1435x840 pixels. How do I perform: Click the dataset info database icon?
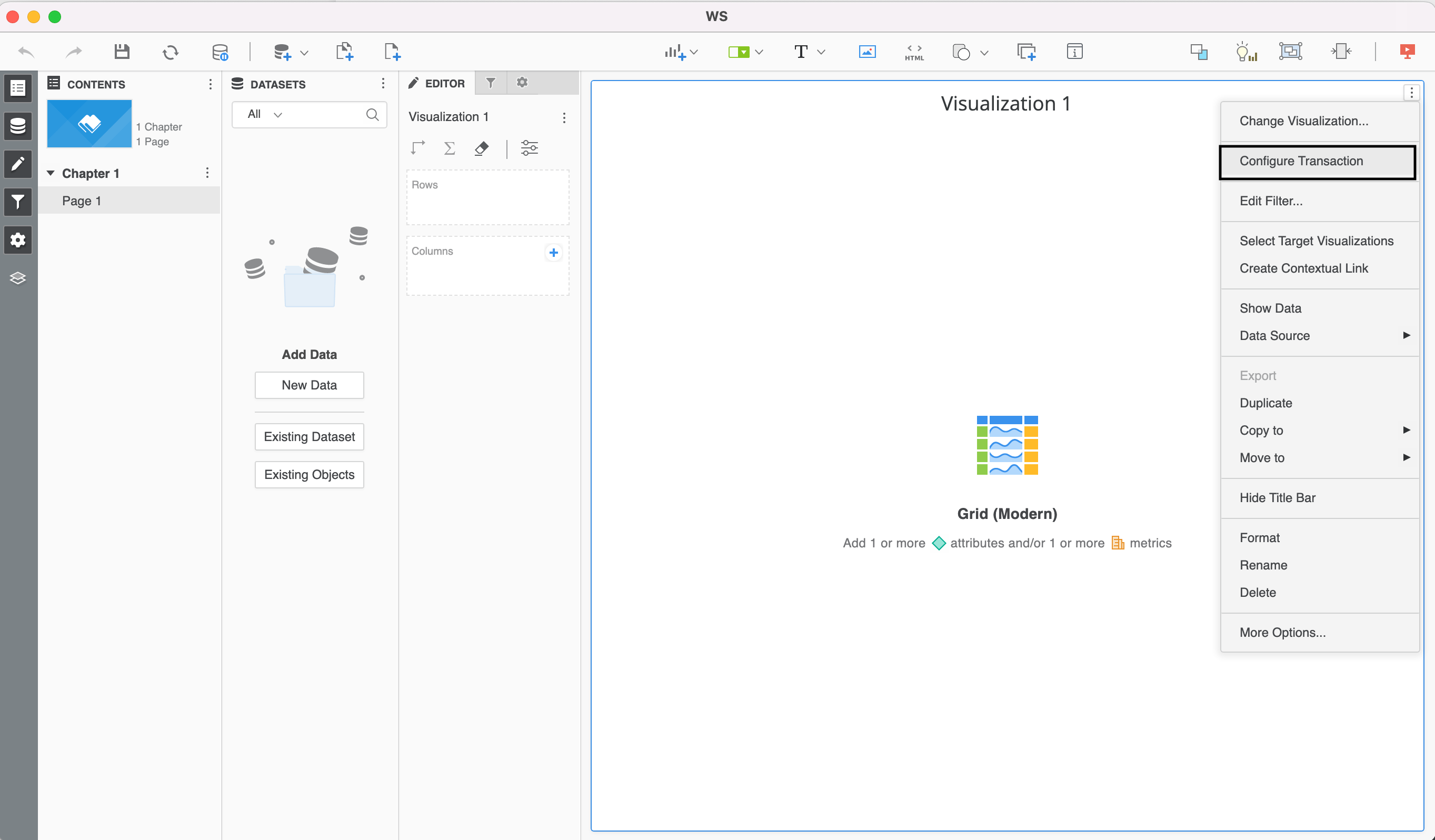pyautogui.click(x=220, y=52)
